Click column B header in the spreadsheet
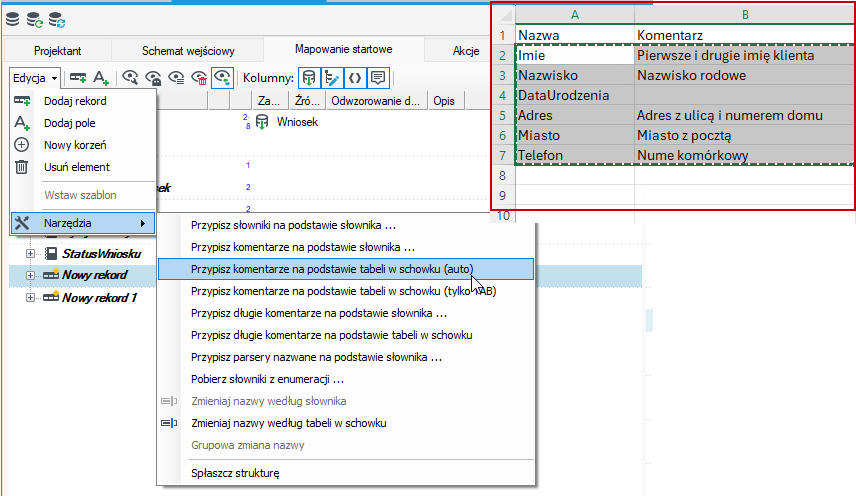Image resolution: width=856 pixels, height=496 pixels. pos(745,15)
